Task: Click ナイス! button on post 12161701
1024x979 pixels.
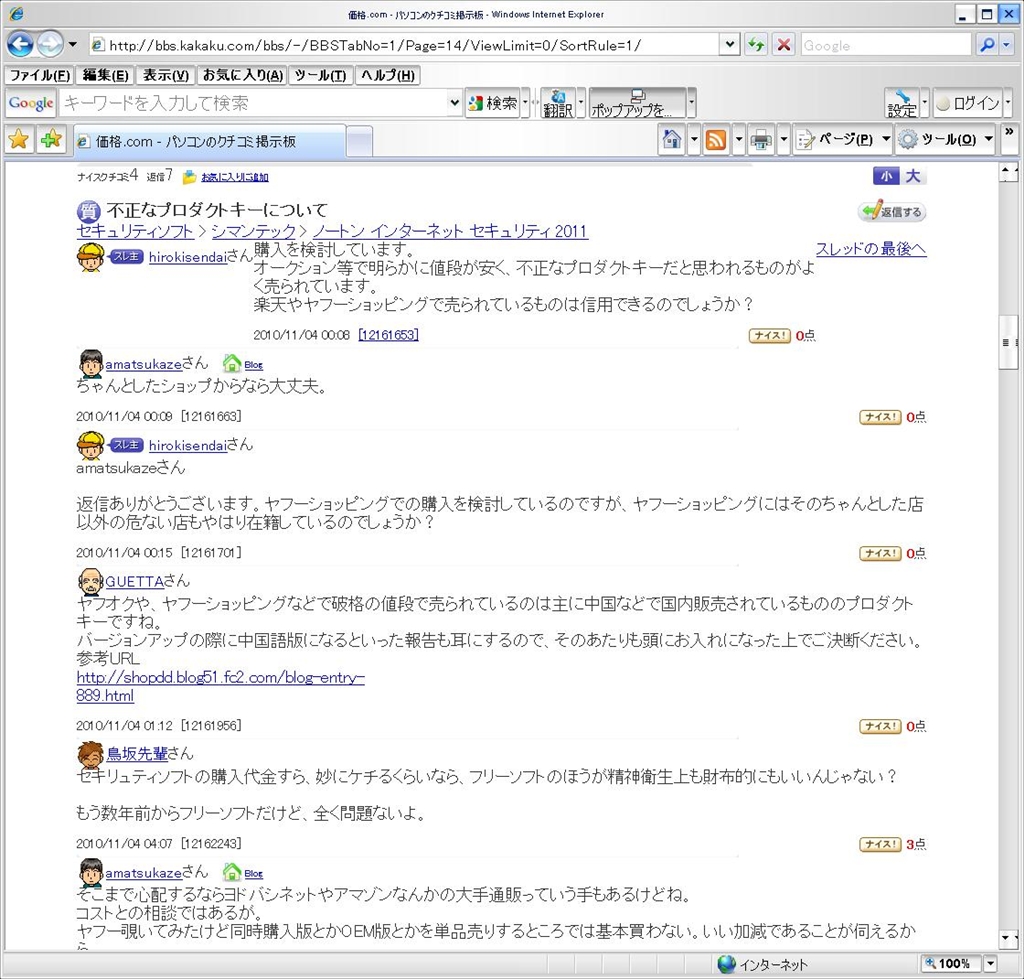Action: pyautogui.click(x=880, y=554)
